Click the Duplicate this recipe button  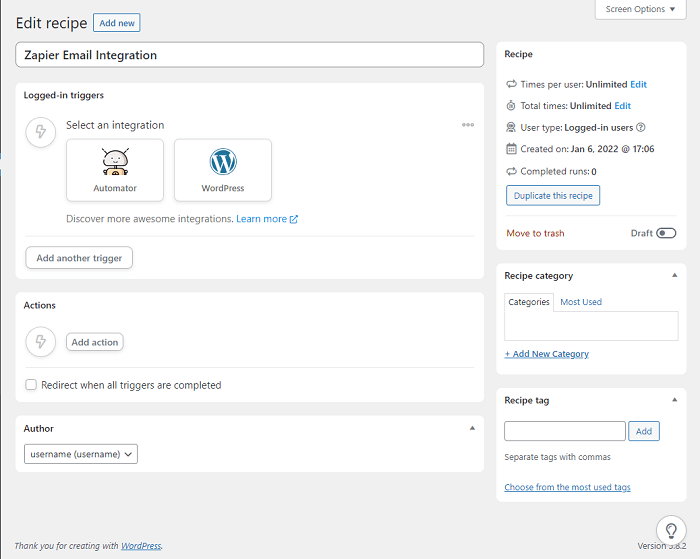click(553, 196)
